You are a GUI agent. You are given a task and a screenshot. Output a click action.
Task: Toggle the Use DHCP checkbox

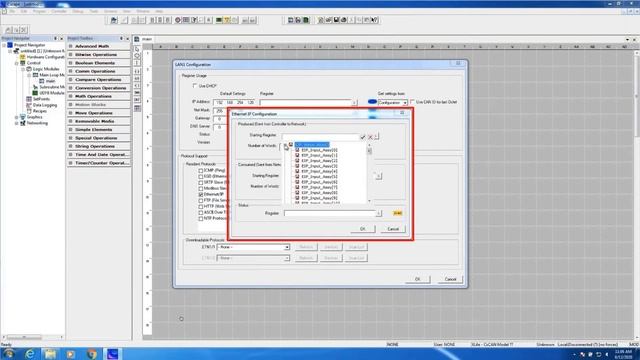(195, 86)
